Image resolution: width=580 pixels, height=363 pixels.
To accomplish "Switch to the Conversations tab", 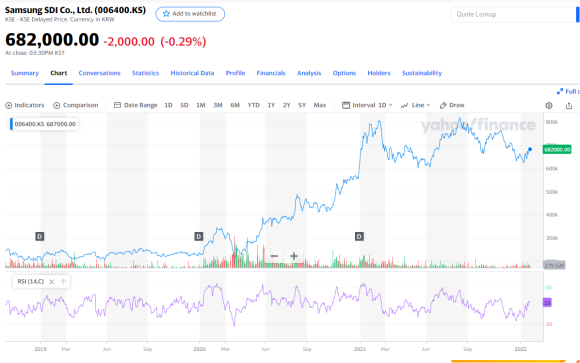I will 100,73.
